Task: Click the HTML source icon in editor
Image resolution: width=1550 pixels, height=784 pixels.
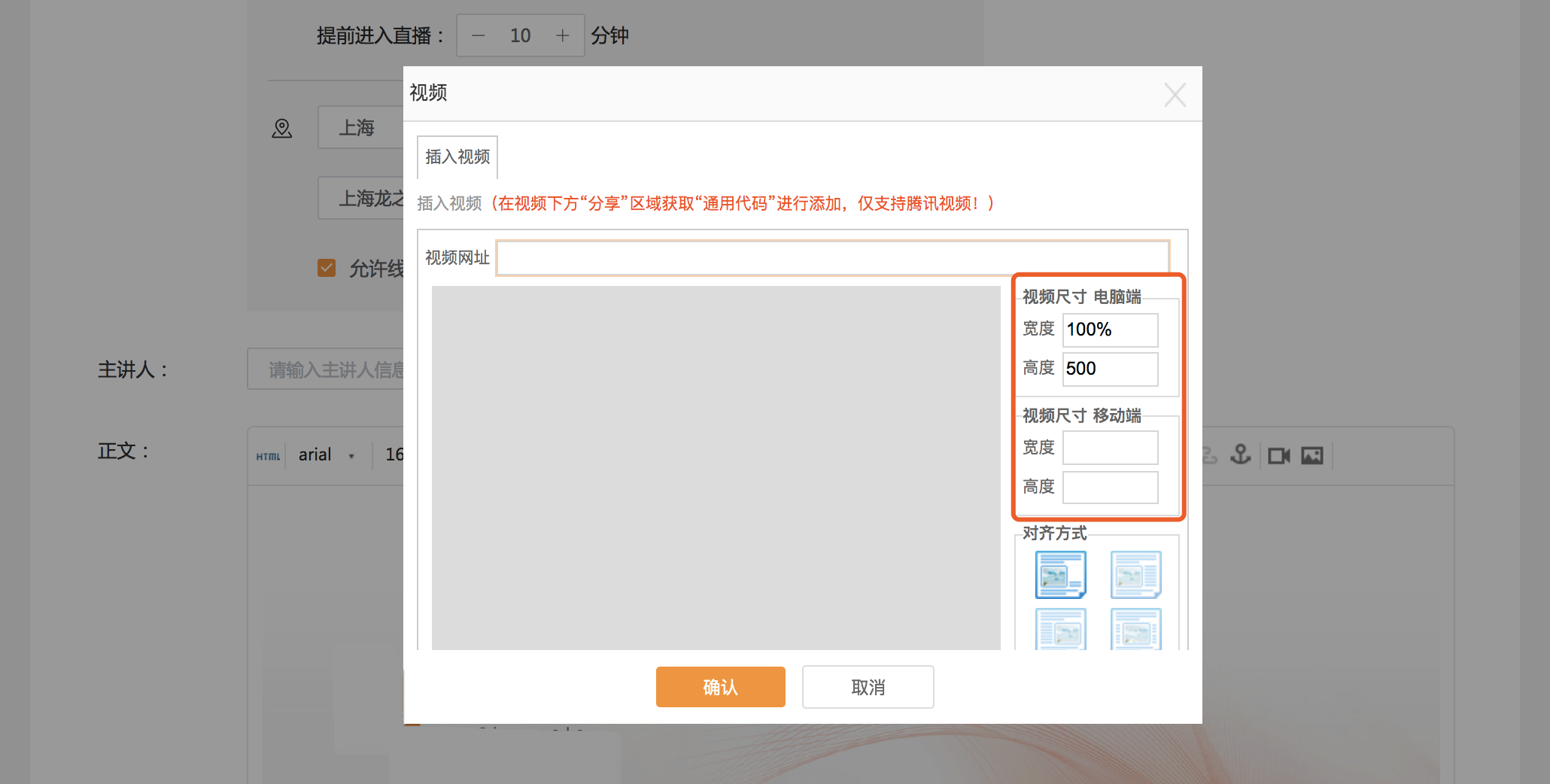Action: click(x=268, y=456)
